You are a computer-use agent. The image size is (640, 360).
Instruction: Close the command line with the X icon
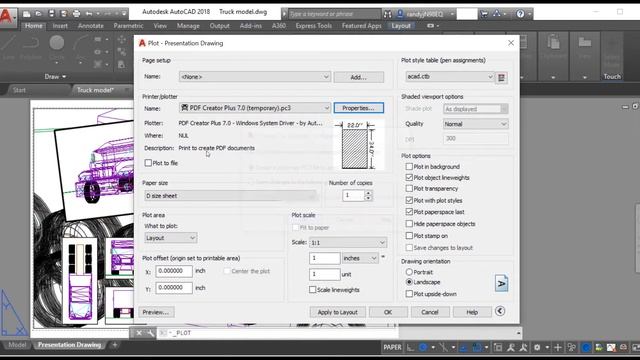point(139,333)
